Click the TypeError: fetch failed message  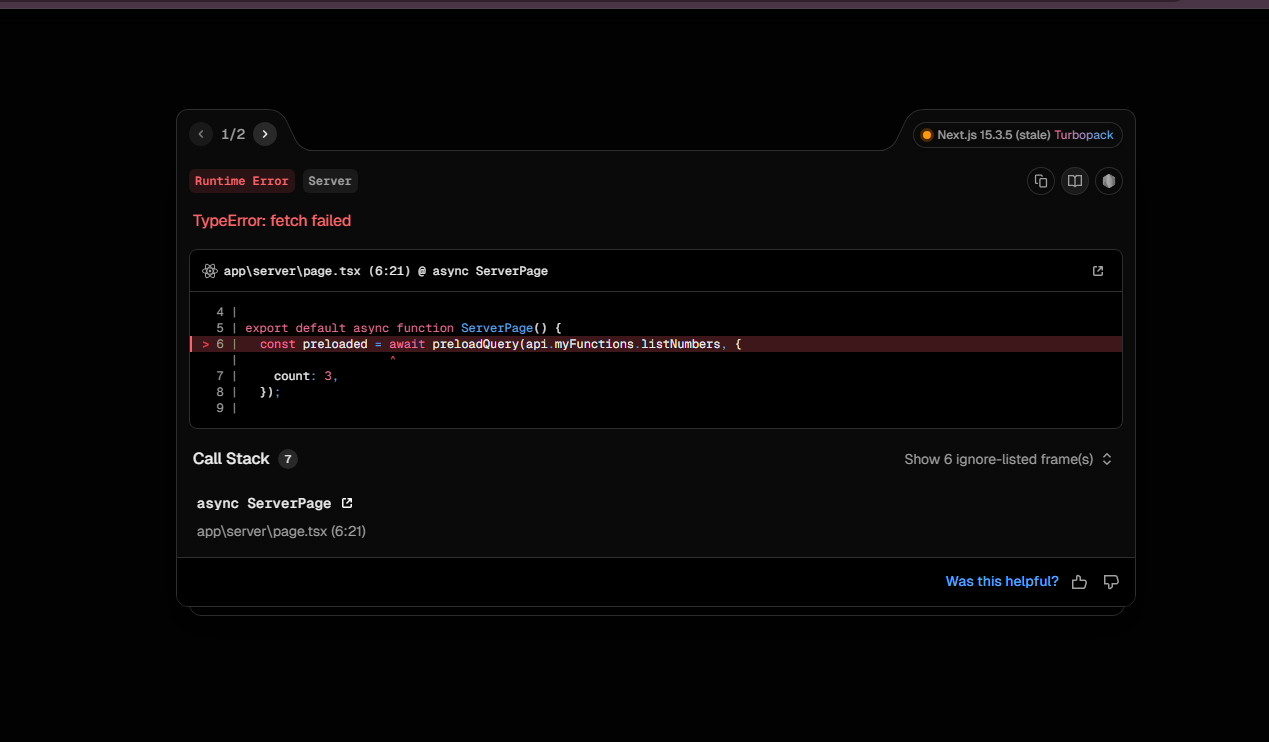click(x=272, y=221)
